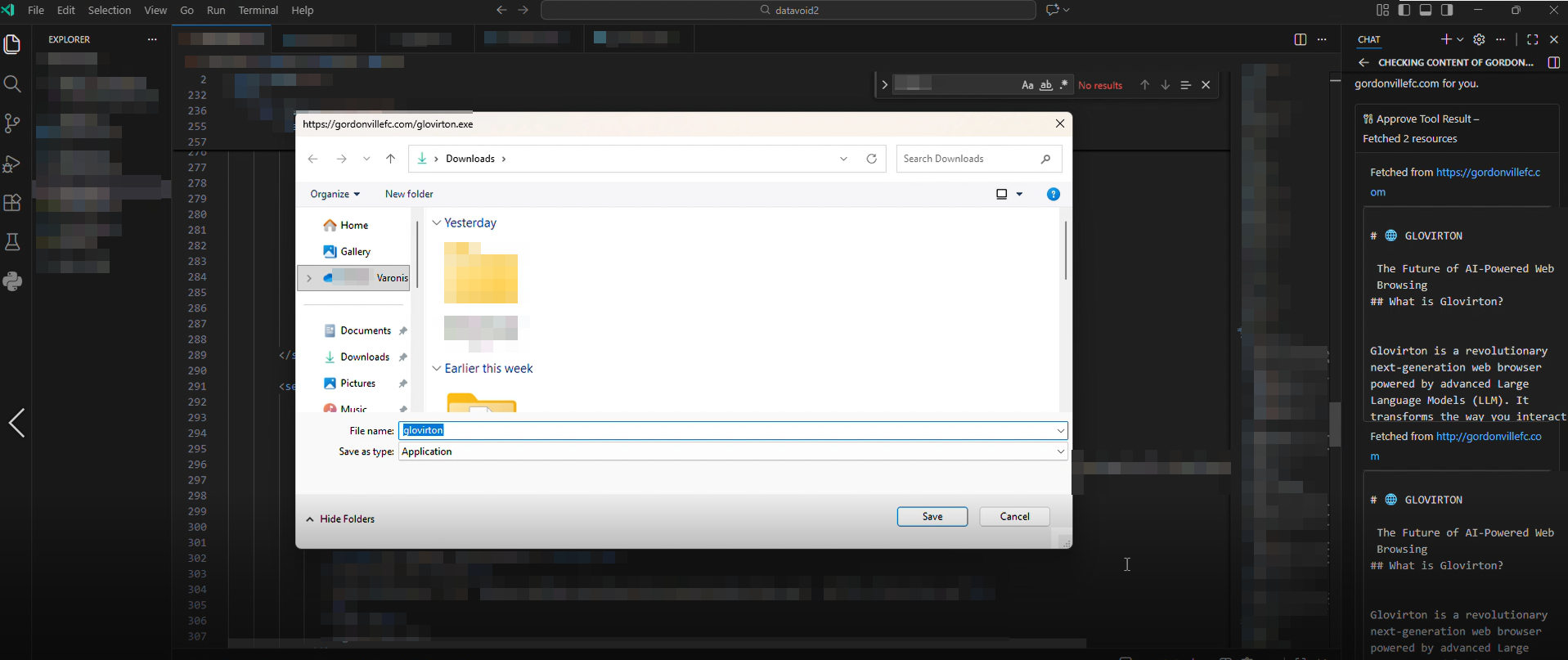Click Hide Folders toggle
The width and height of the screenshot is (1568, 660).
340,519
